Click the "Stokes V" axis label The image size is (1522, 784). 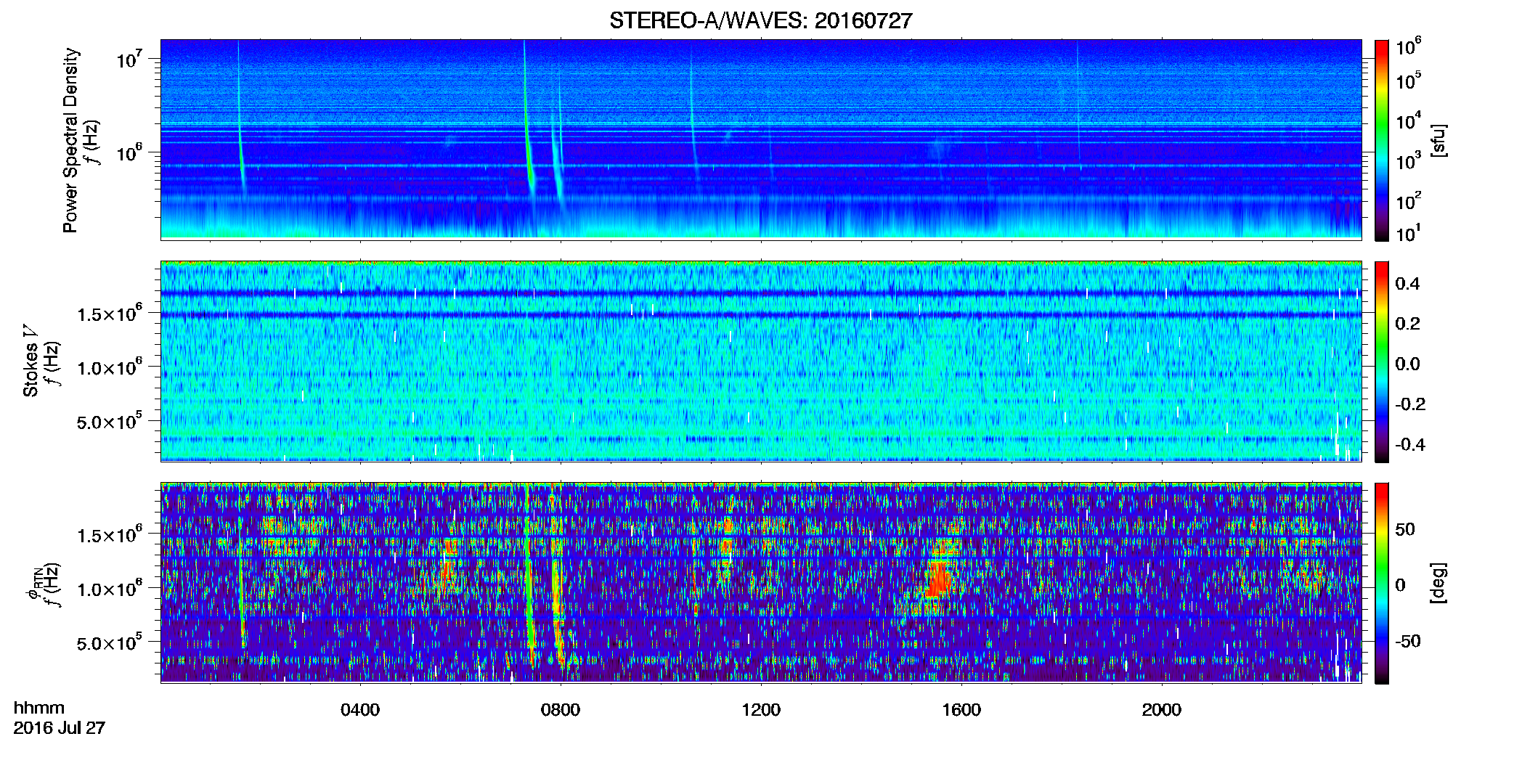(x=30, y=360)
